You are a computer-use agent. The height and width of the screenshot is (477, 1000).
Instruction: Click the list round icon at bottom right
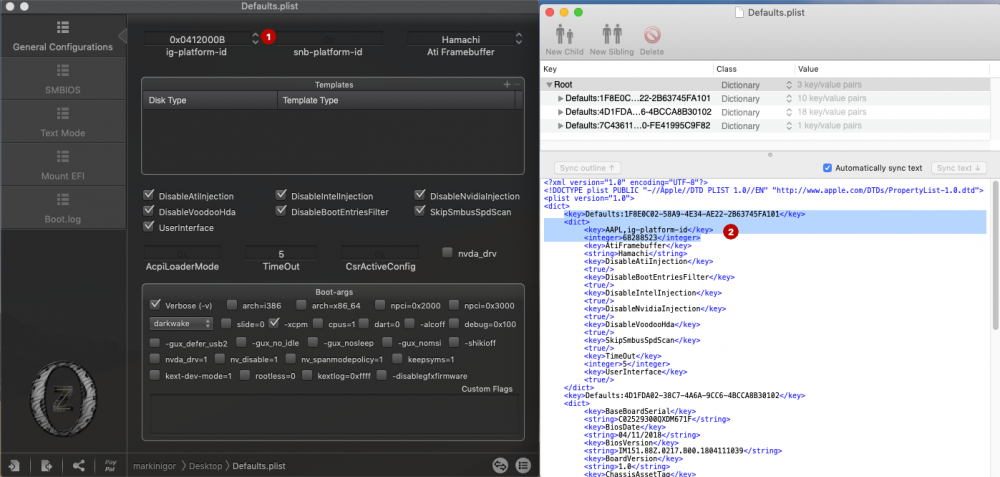(x=523, y=466)
